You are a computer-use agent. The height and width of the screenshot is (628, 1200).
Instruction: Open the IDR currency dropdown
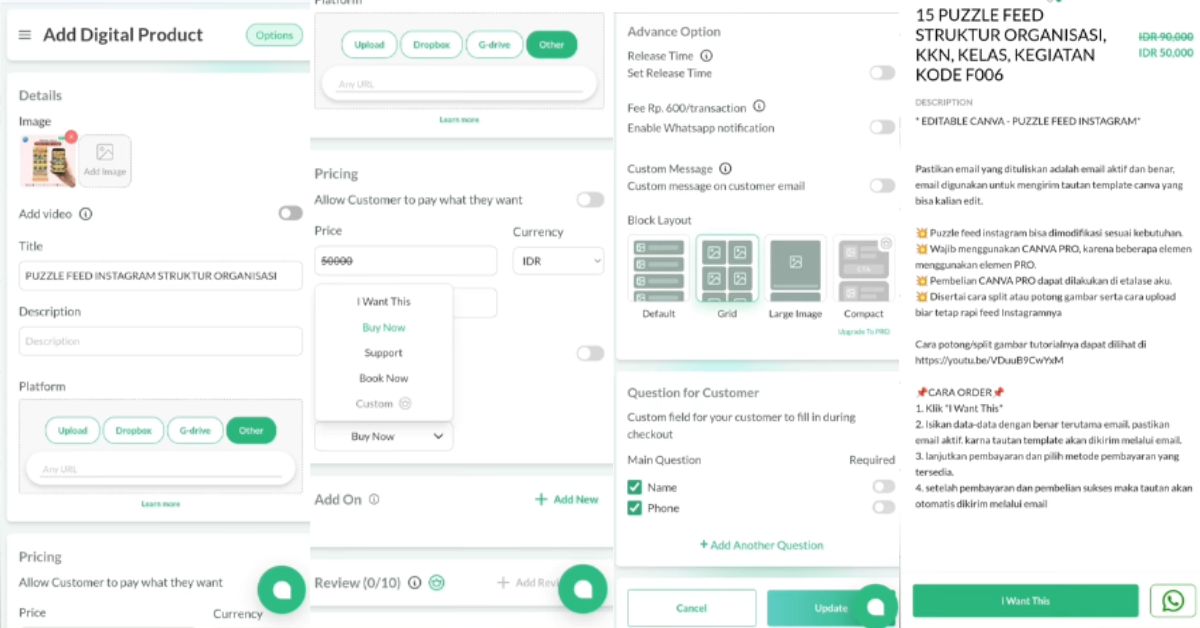coord(558,261)
